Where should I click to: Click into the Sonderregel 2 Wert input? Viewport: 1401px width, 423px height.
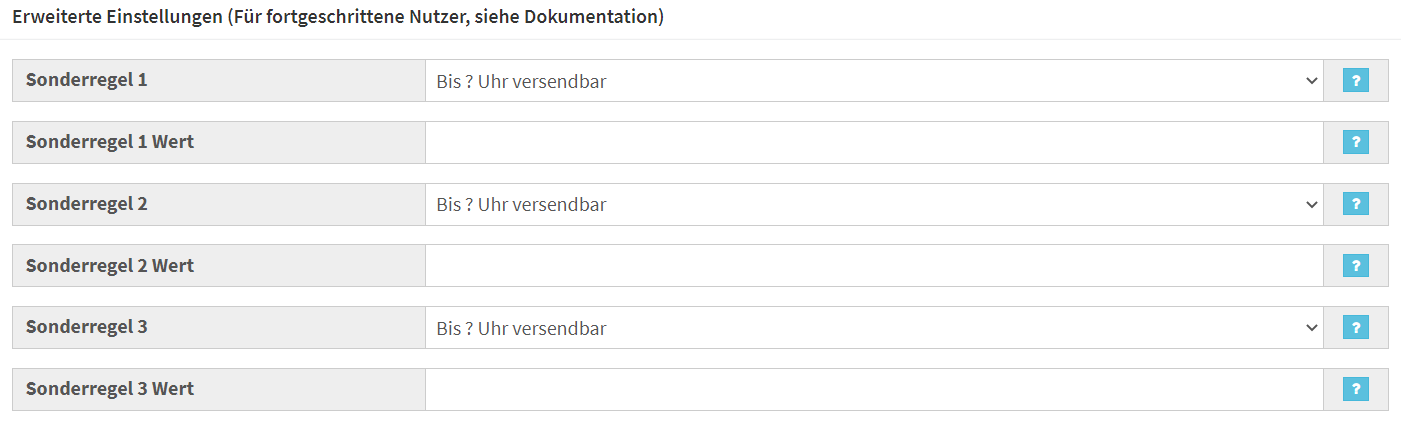[x=874, y=266]
